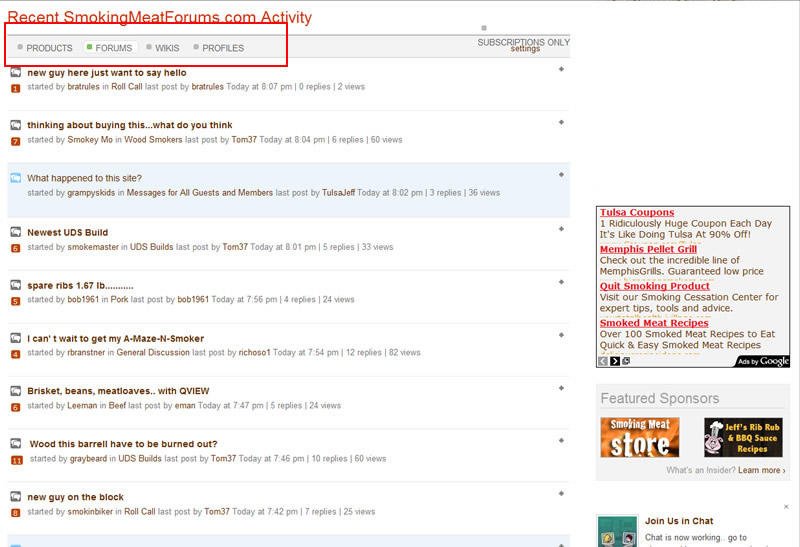This screenshot has height=547, width=800.
Task: Click the previous-ad arrow in the Google ads box
Action: 603,361
